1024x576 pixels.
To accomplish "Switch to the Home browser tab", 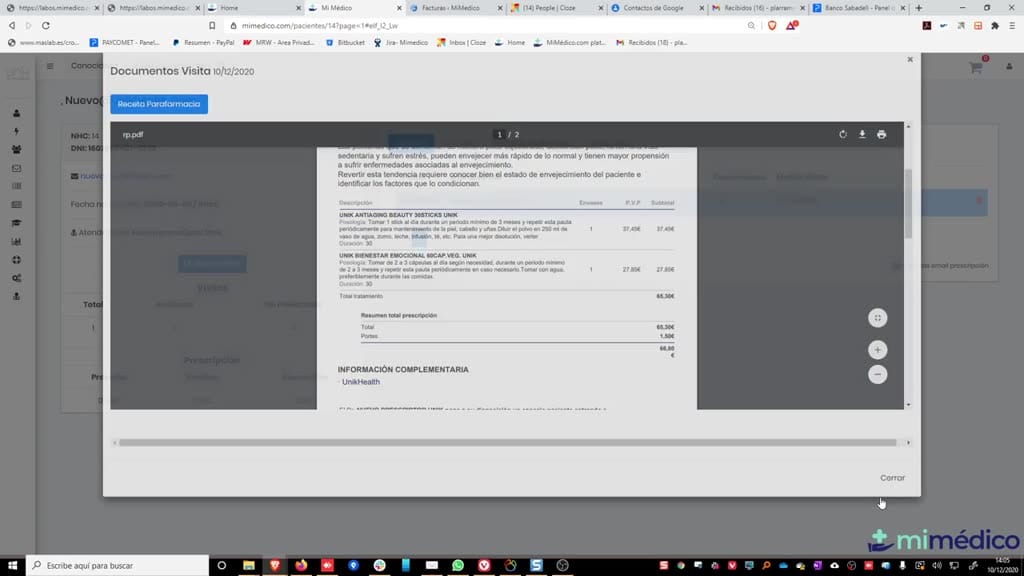I will [253, 8].
